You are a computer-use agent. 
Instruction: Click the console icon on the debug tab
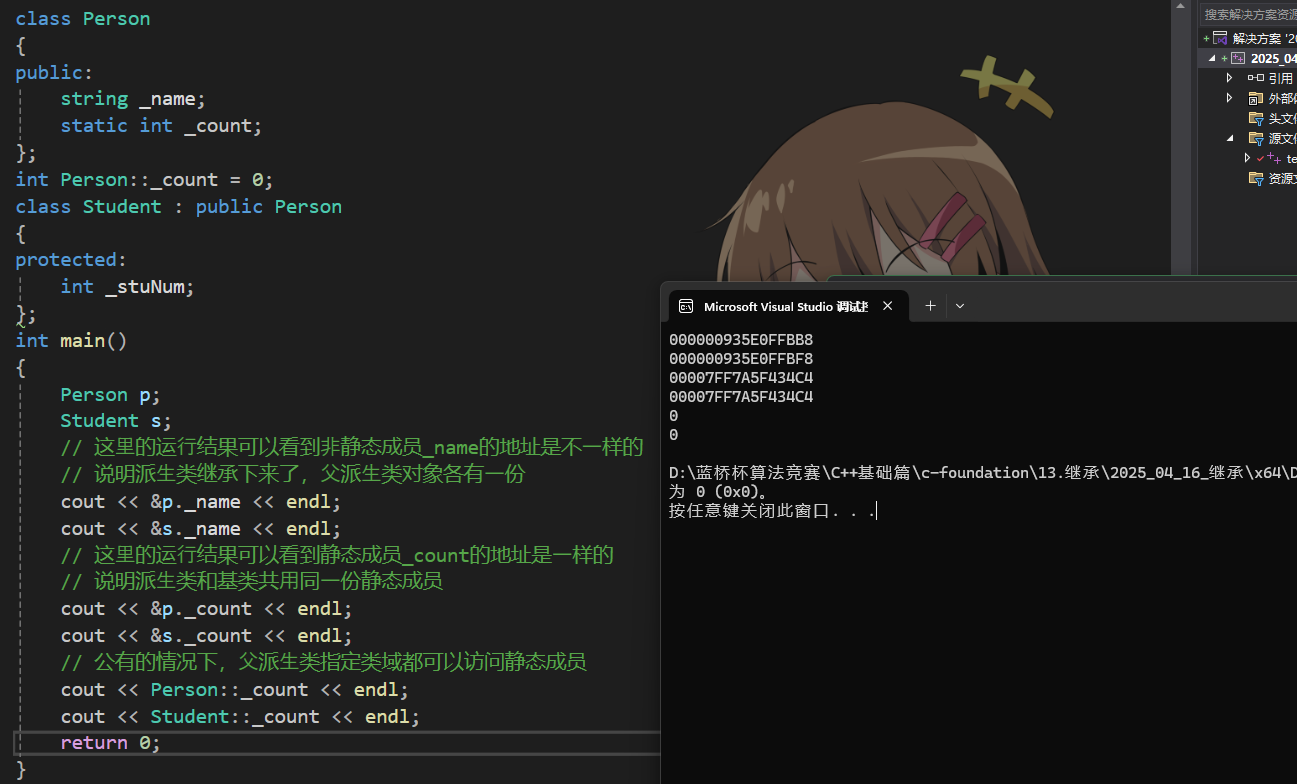click(x=686, y=306)
